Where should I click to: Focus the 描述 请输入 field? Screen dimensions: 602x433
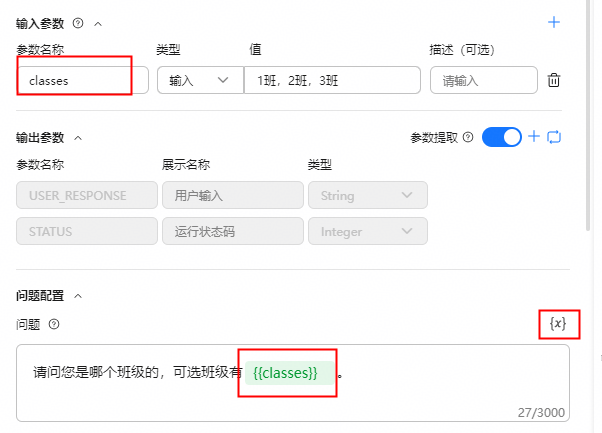click(x=483, y=80)
